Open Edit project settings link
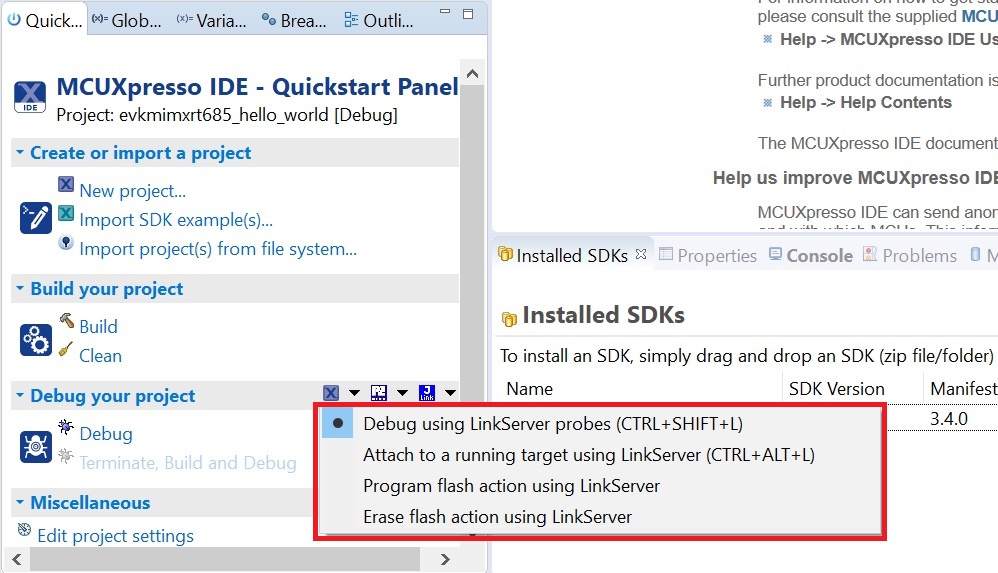The width and height of the screenshot is (998, 573). pyautogui.click(x=115, y=536)
